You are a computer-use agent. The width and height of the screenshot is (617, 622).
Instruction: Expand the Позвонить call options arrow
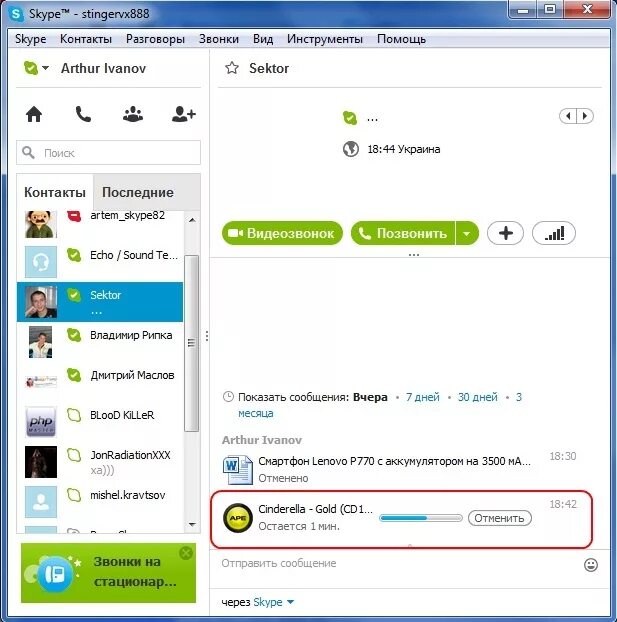click(467, 233)
